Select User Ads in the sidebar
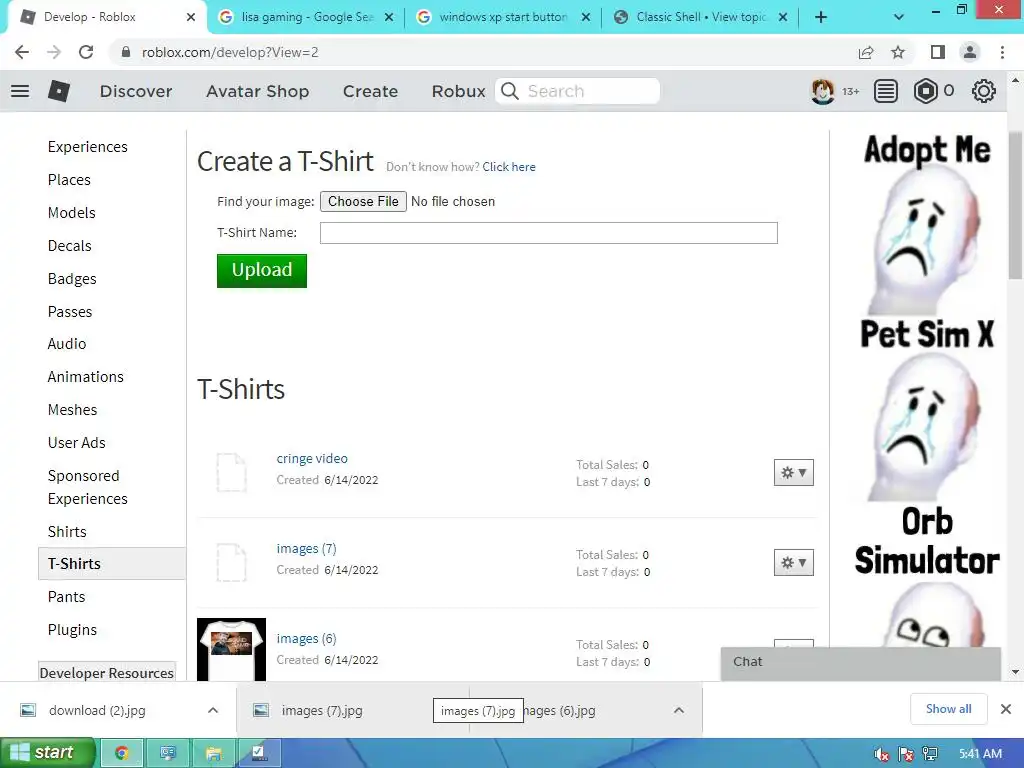The width and height of the screenshot is (1024, 768). click(76, 443)
